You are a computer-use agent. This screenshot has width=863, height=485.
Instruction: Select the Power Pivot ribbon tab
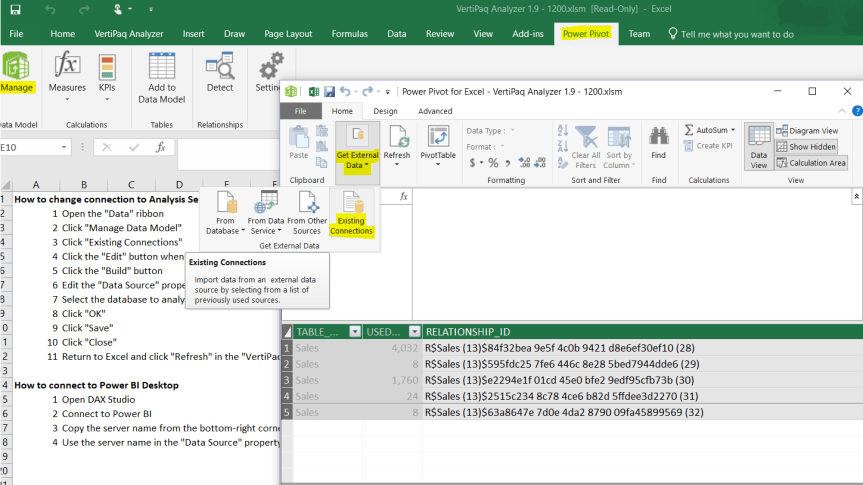coord(586,34)
